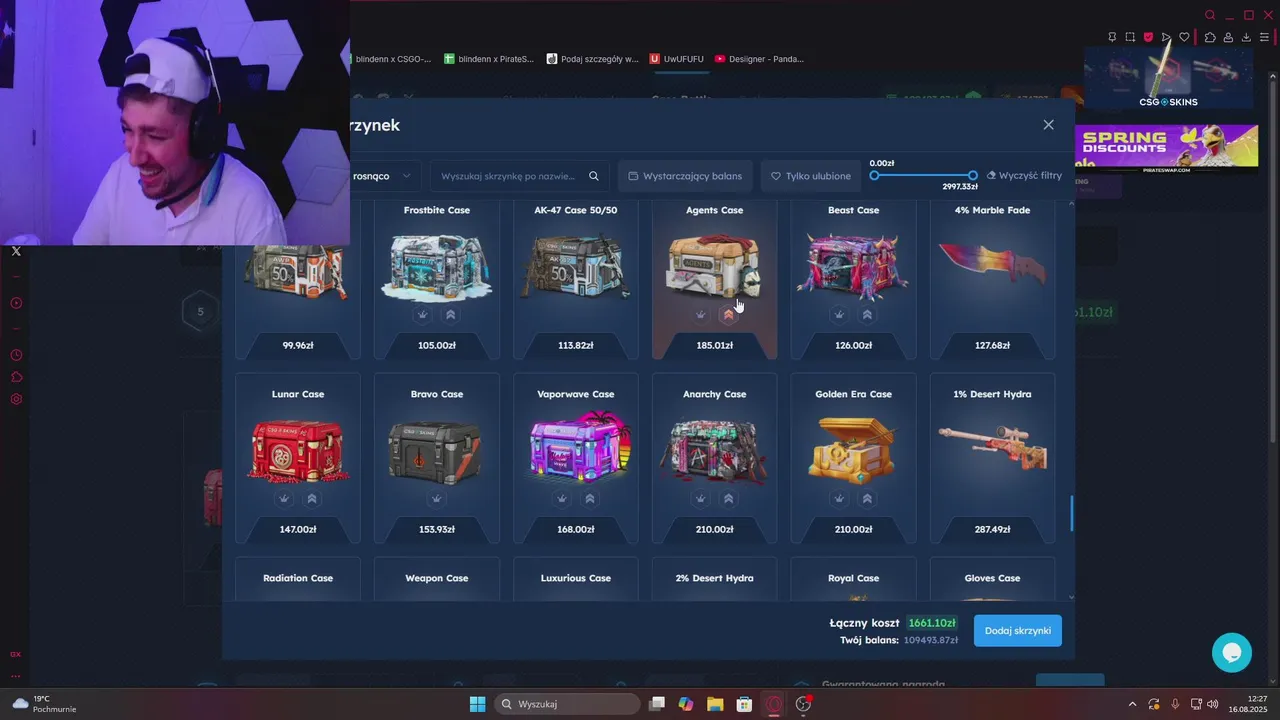Click the chevrons icon under Frostbite Case
Image resolution: width=1280 pixels, height=720 pixels.
click(x=450, y=314)
